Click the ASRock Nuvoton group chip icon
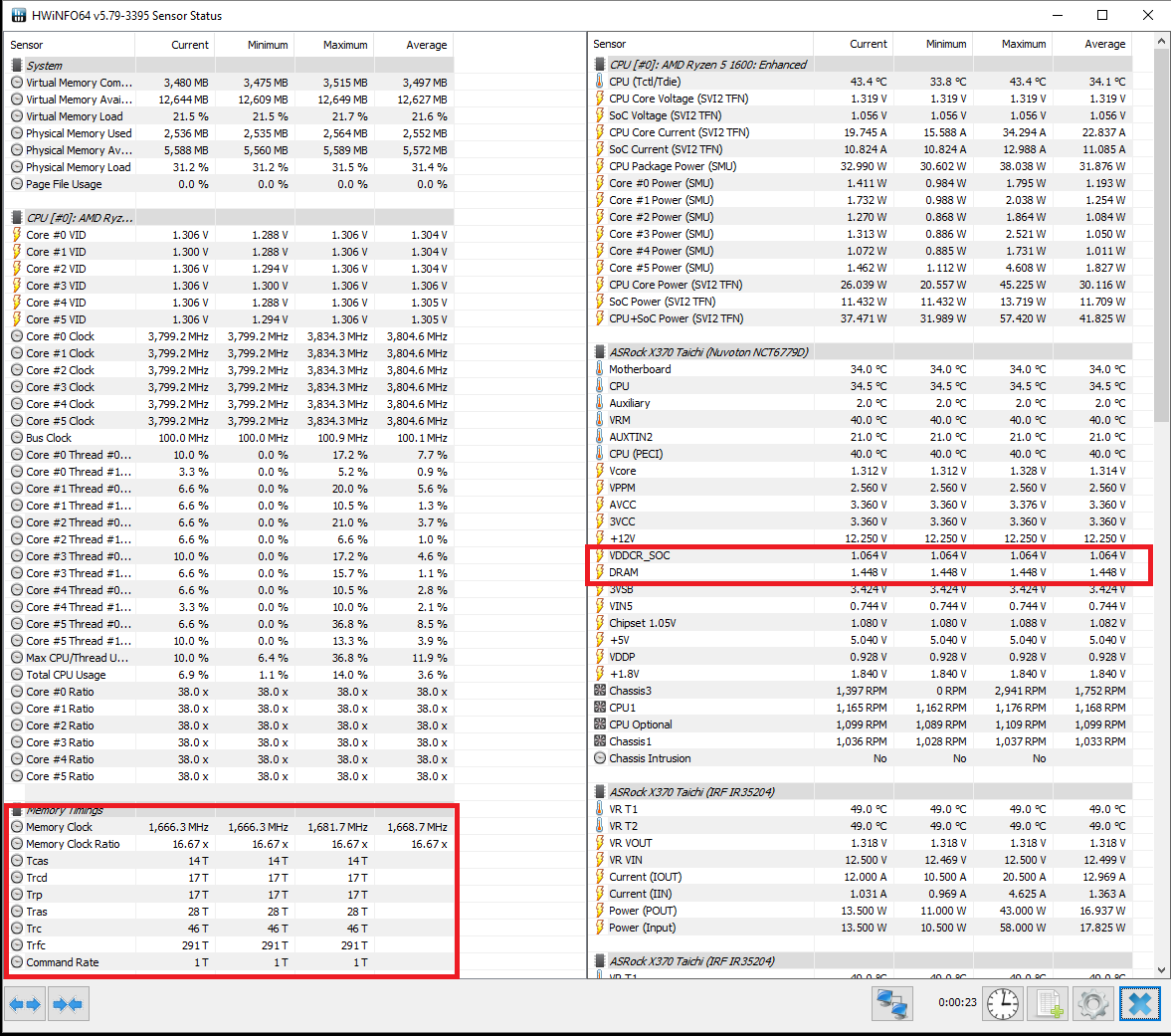The height and width of the screenshot is (1036, 1171). (599, 352)
